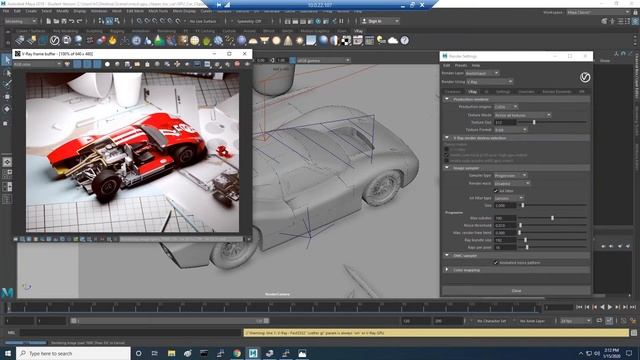Click the time slider ruler in Maya
Image resolution: width=640 pixels, height=360 pixels.
tap(273, 308)
